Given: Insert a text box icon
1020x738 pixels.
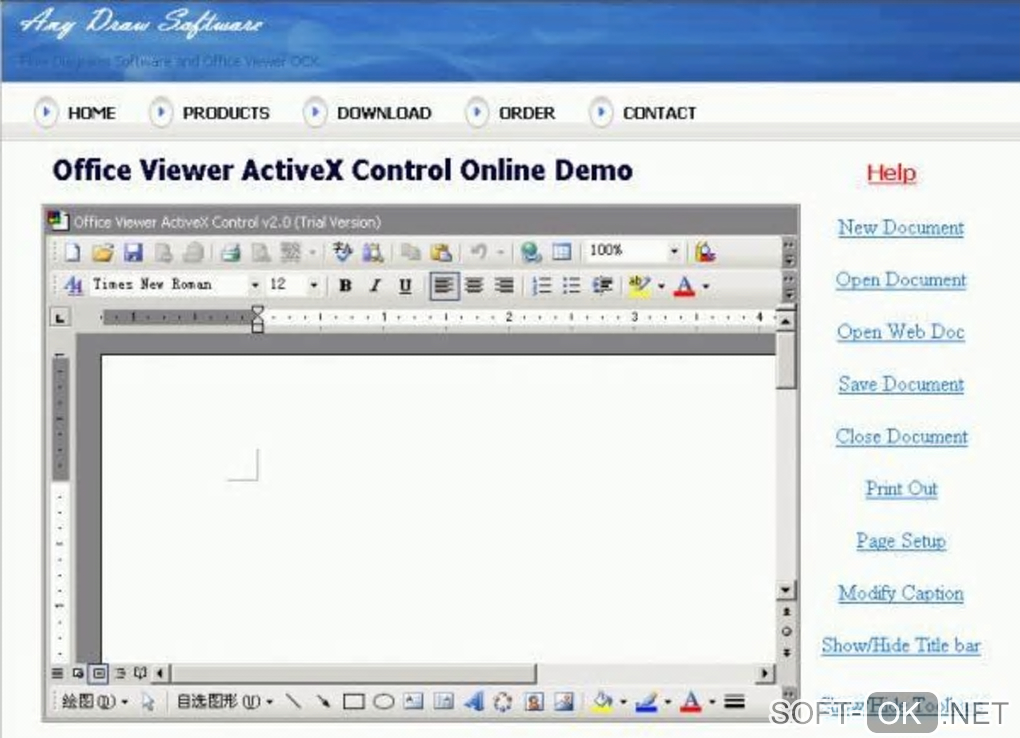Looking at the screenshot, I should click(413, 702).
